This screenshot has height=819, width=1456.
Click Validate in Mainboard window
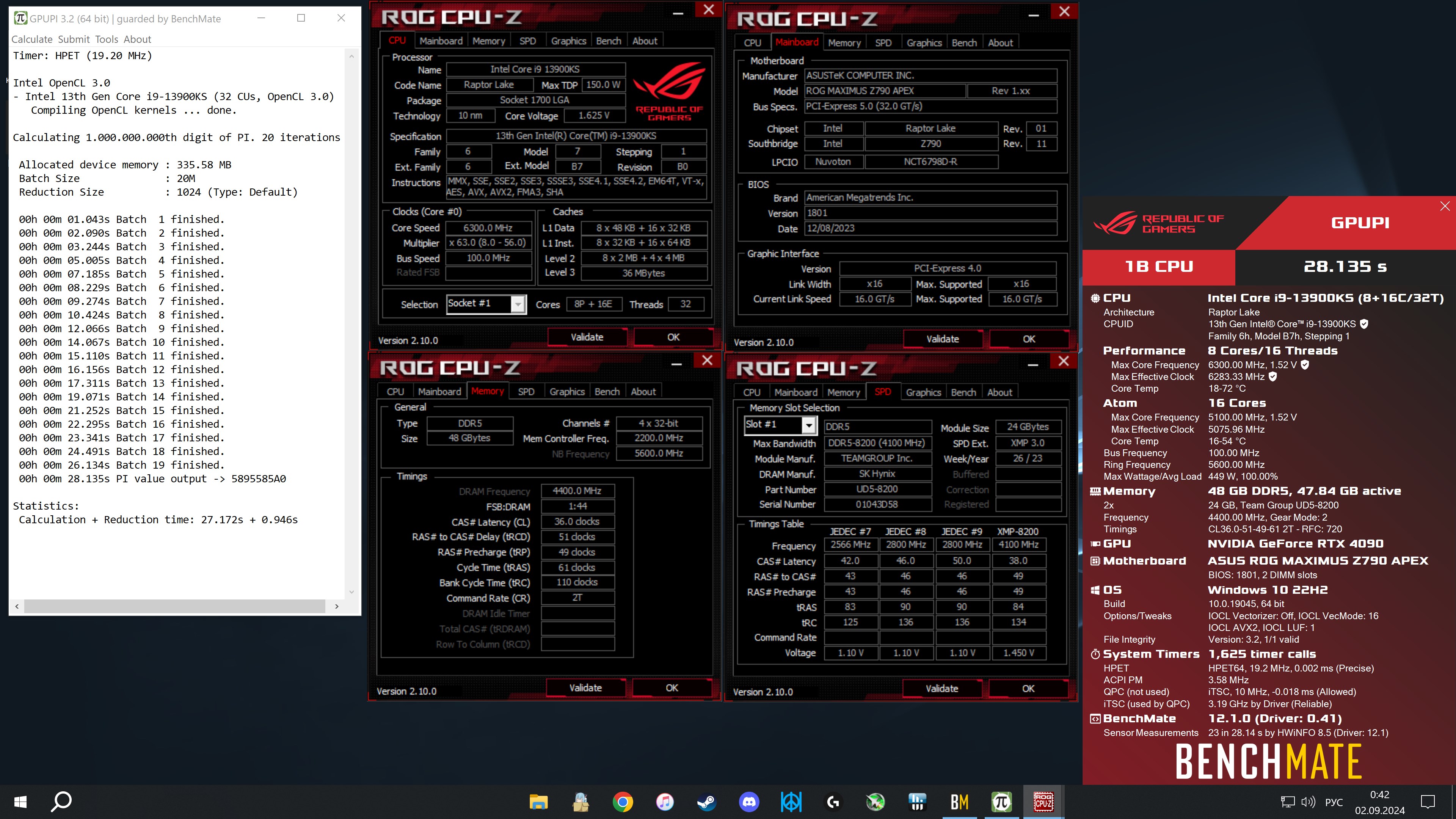[x=942, y=339]
